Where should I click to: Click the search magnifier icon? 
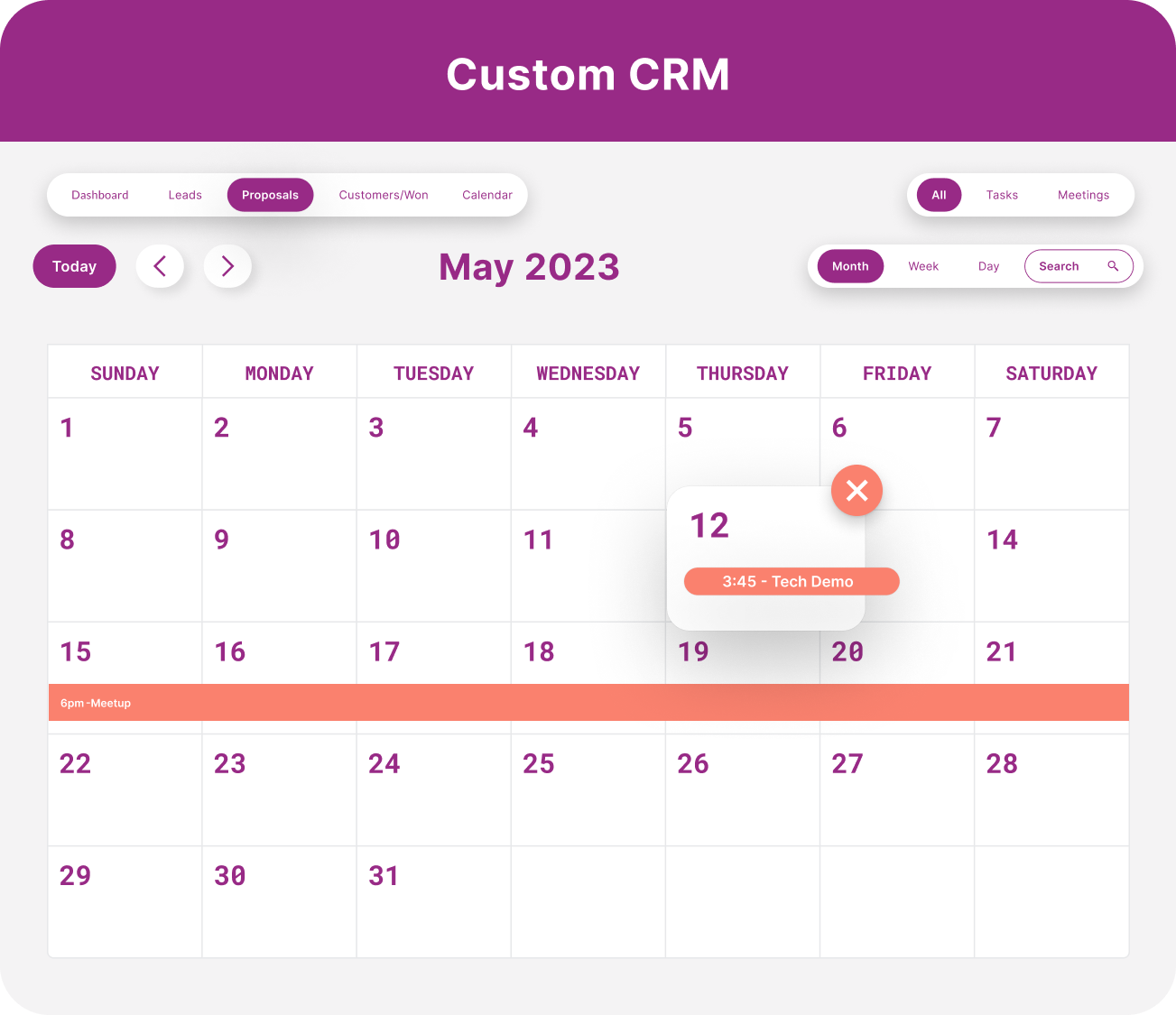pyautogui.click(x=1113, y=266)
